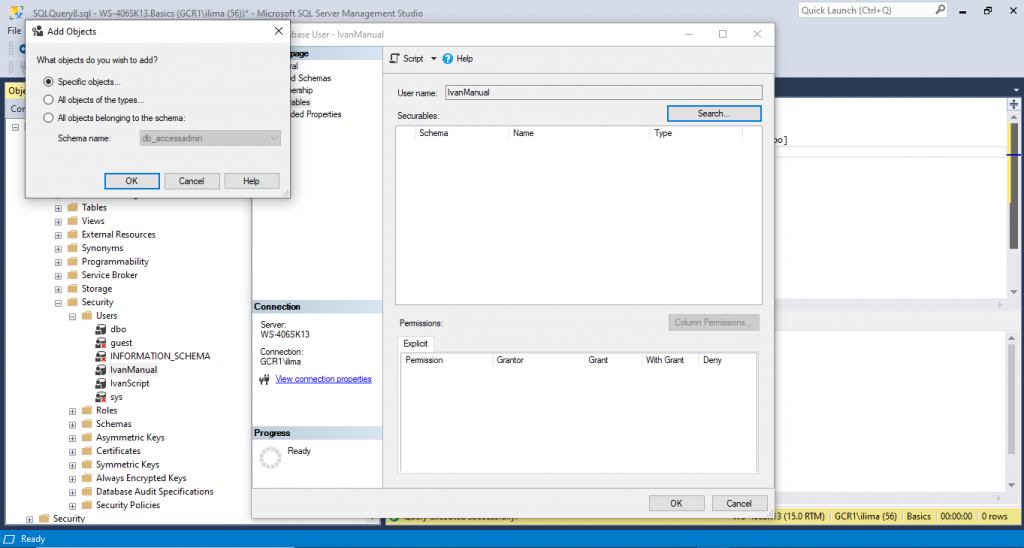Click the Roles folder icon

pyautogui.click(x=87, y=410)
